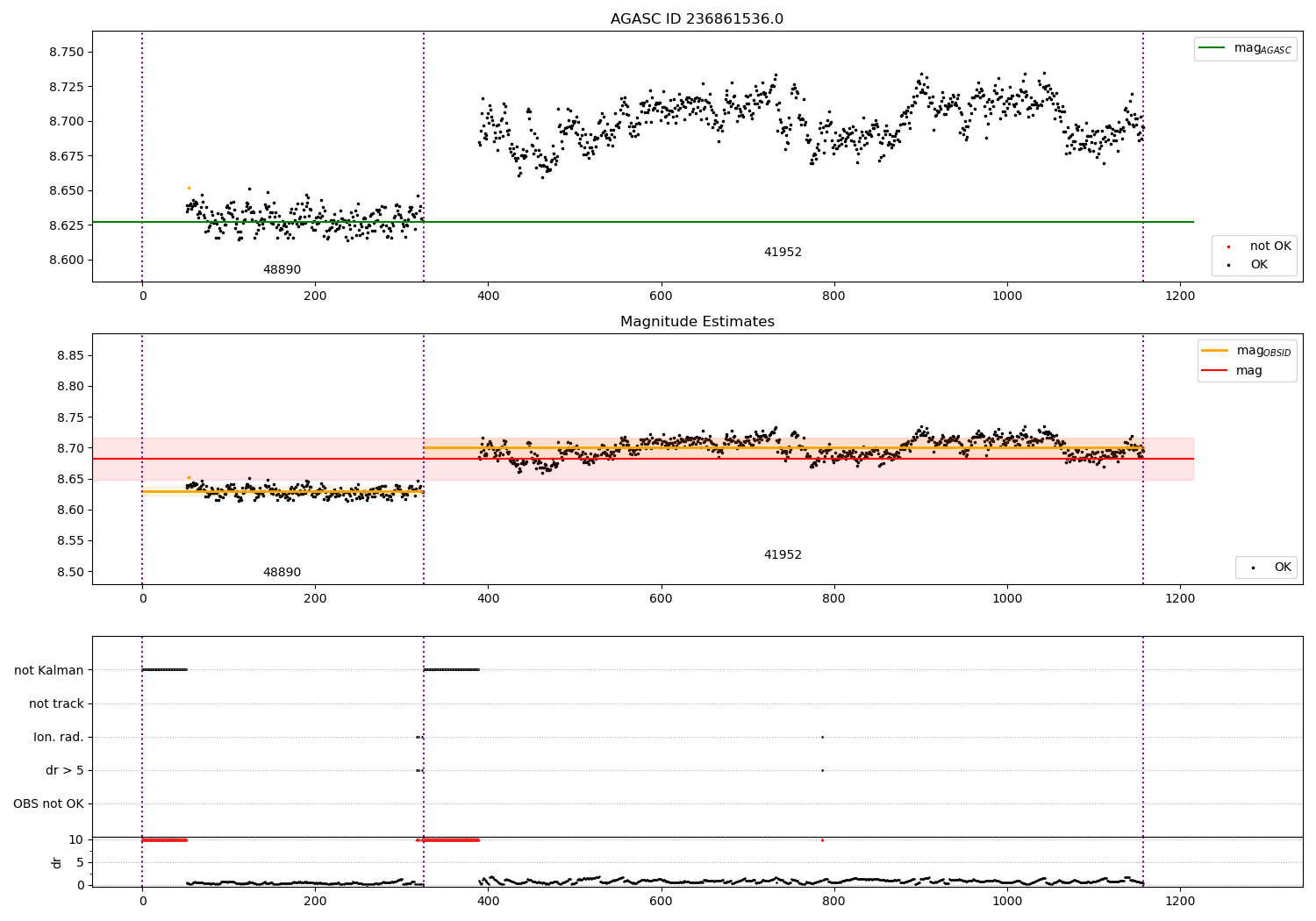The image size is (1316, 921).
Task: Click the '8.70' y-axis tick label
Action: tap(70, 448)
